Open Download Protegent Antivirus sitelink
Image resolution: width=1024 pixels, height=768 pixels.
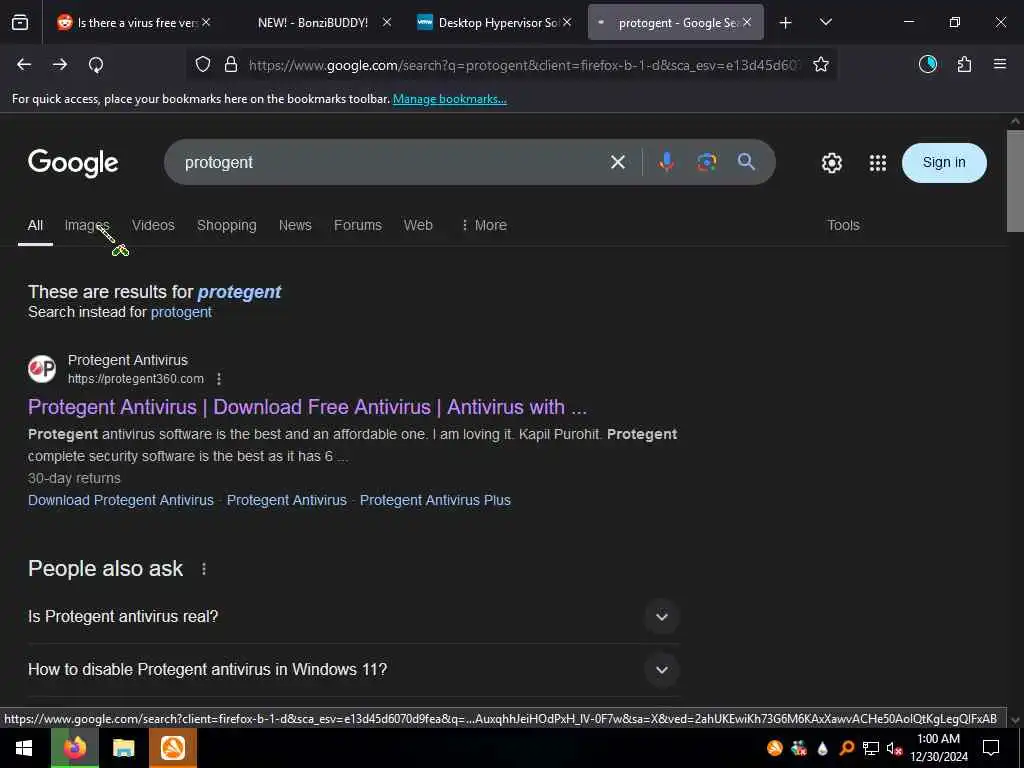(x=121, y=500)
